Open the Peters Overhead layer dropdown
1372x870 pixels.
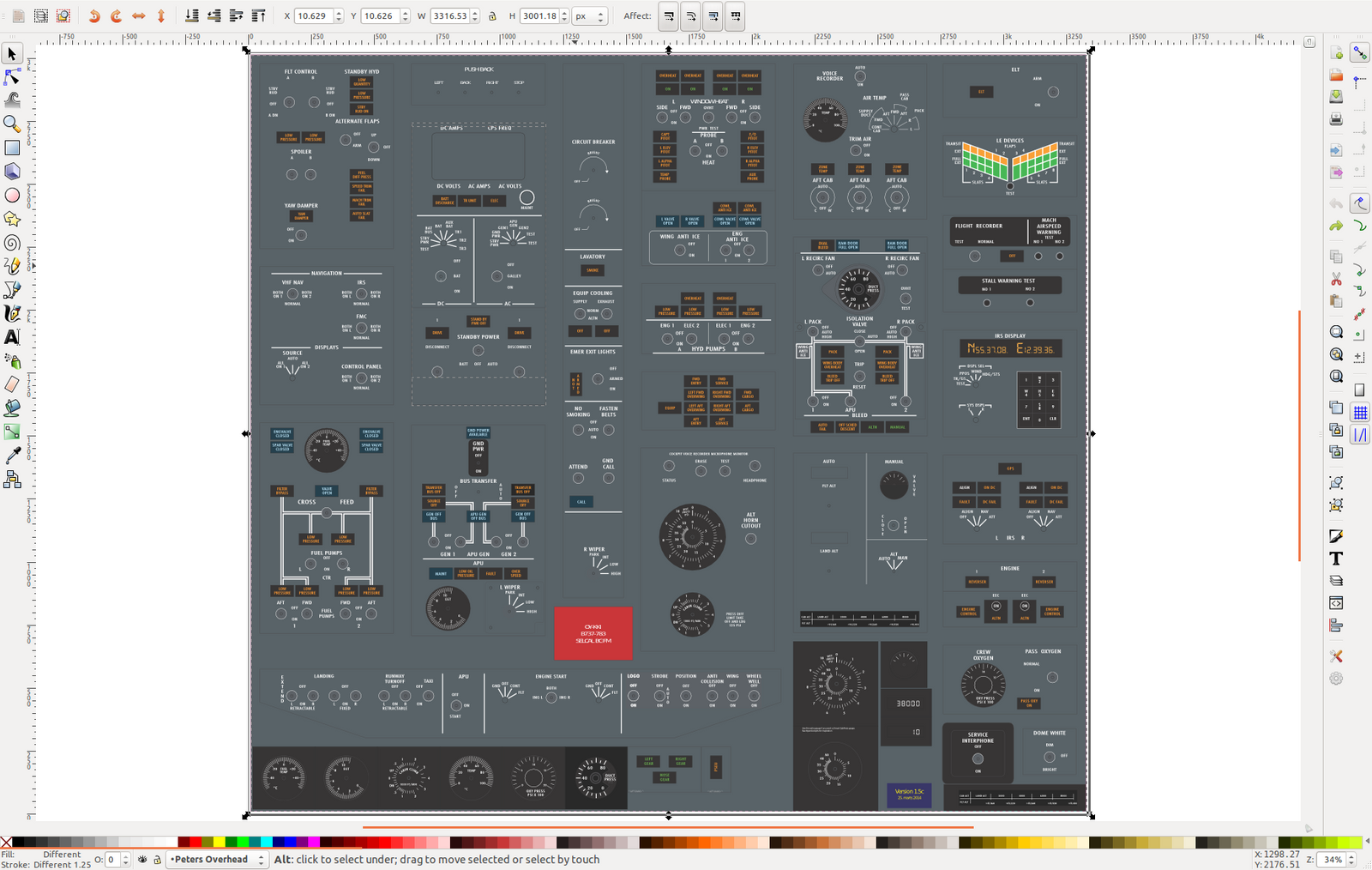point(217,859)
